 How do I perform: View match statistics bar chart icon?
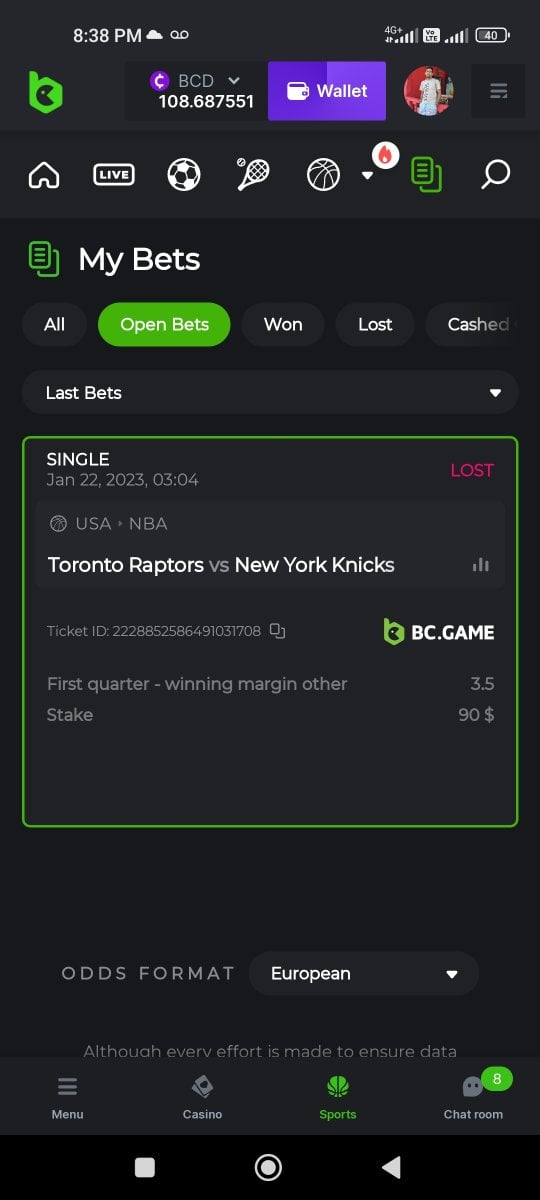[x=481, y=565]
